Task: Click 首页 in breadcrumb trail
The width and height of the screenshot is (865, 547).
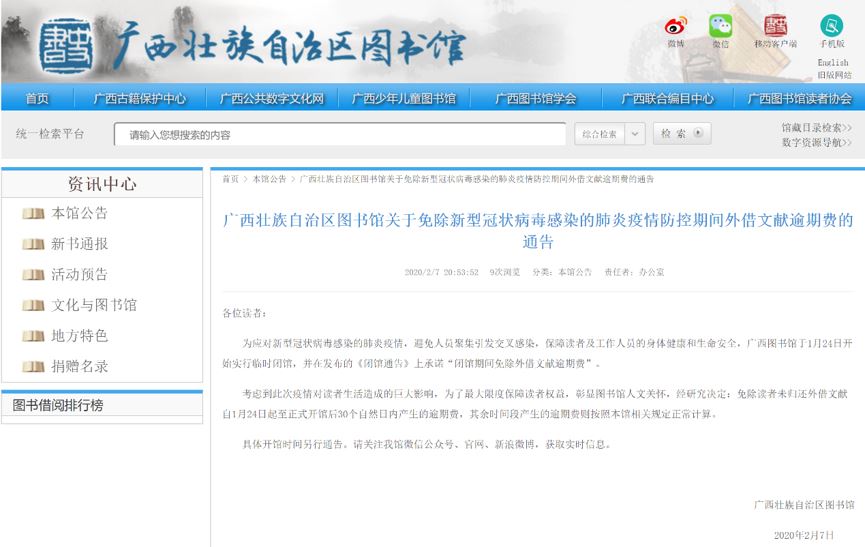Action: tap(231, 179)
